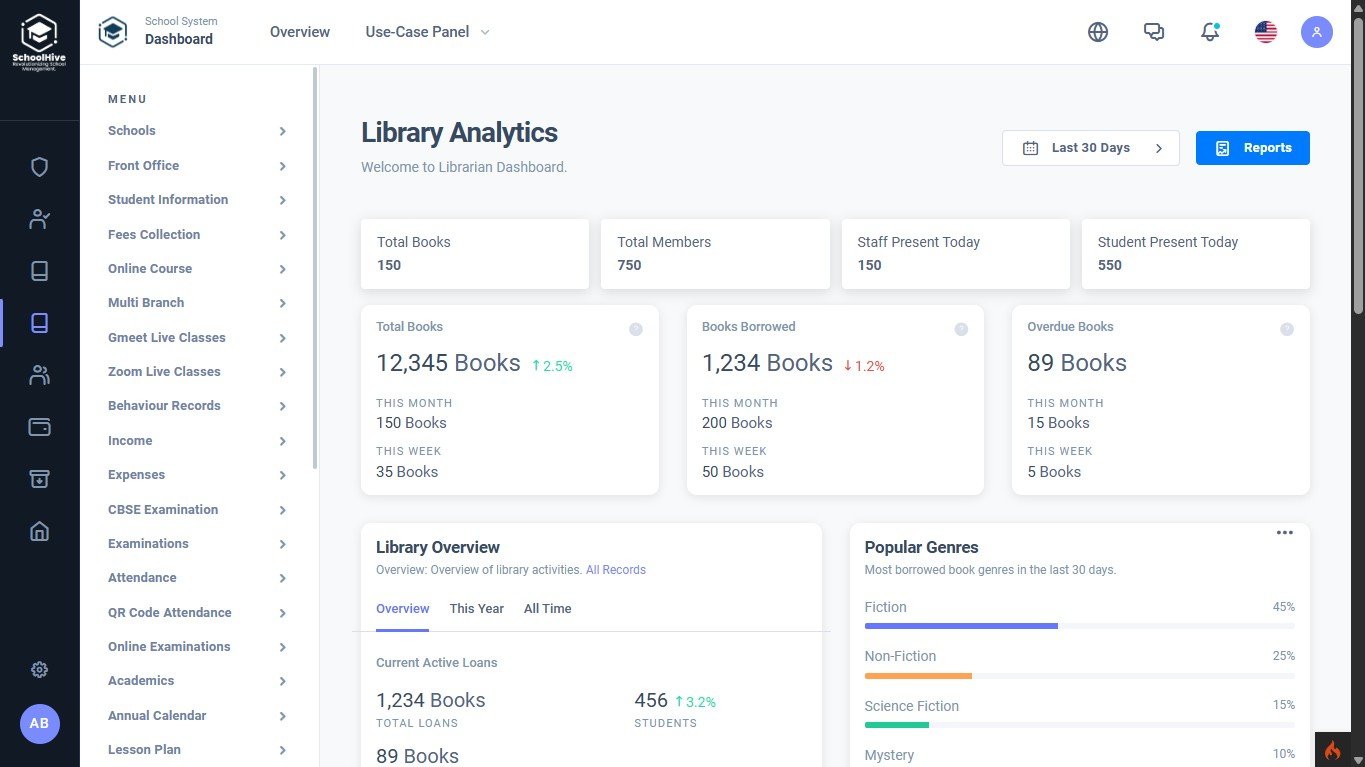The image size is (1365, 767).
Task: Click the info icon on Overdue Books card
Action: pos(1287,328)
